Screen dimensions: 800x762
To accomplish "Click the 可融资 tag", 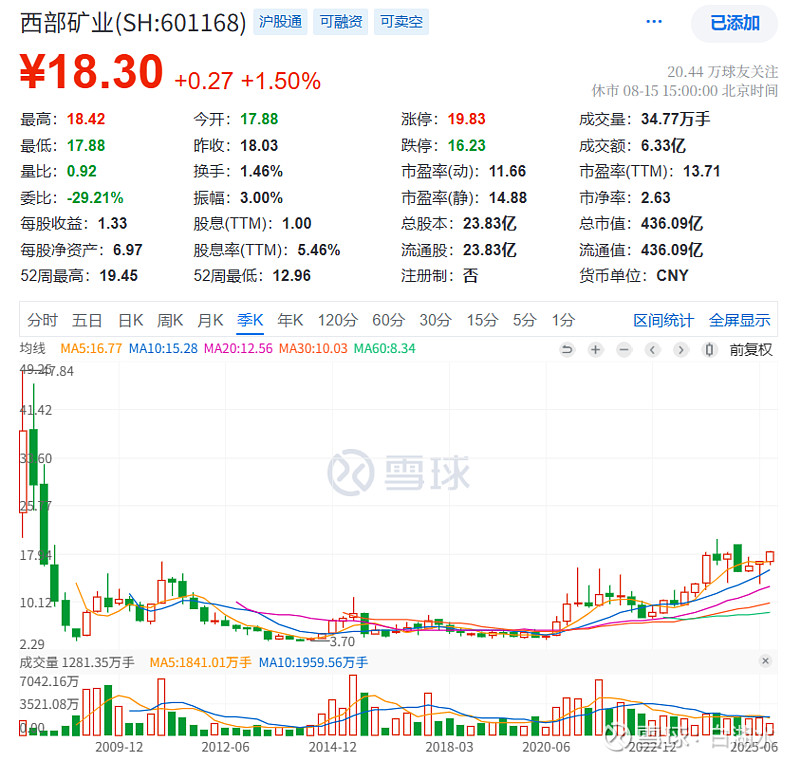I will click(x=341, y=22).
